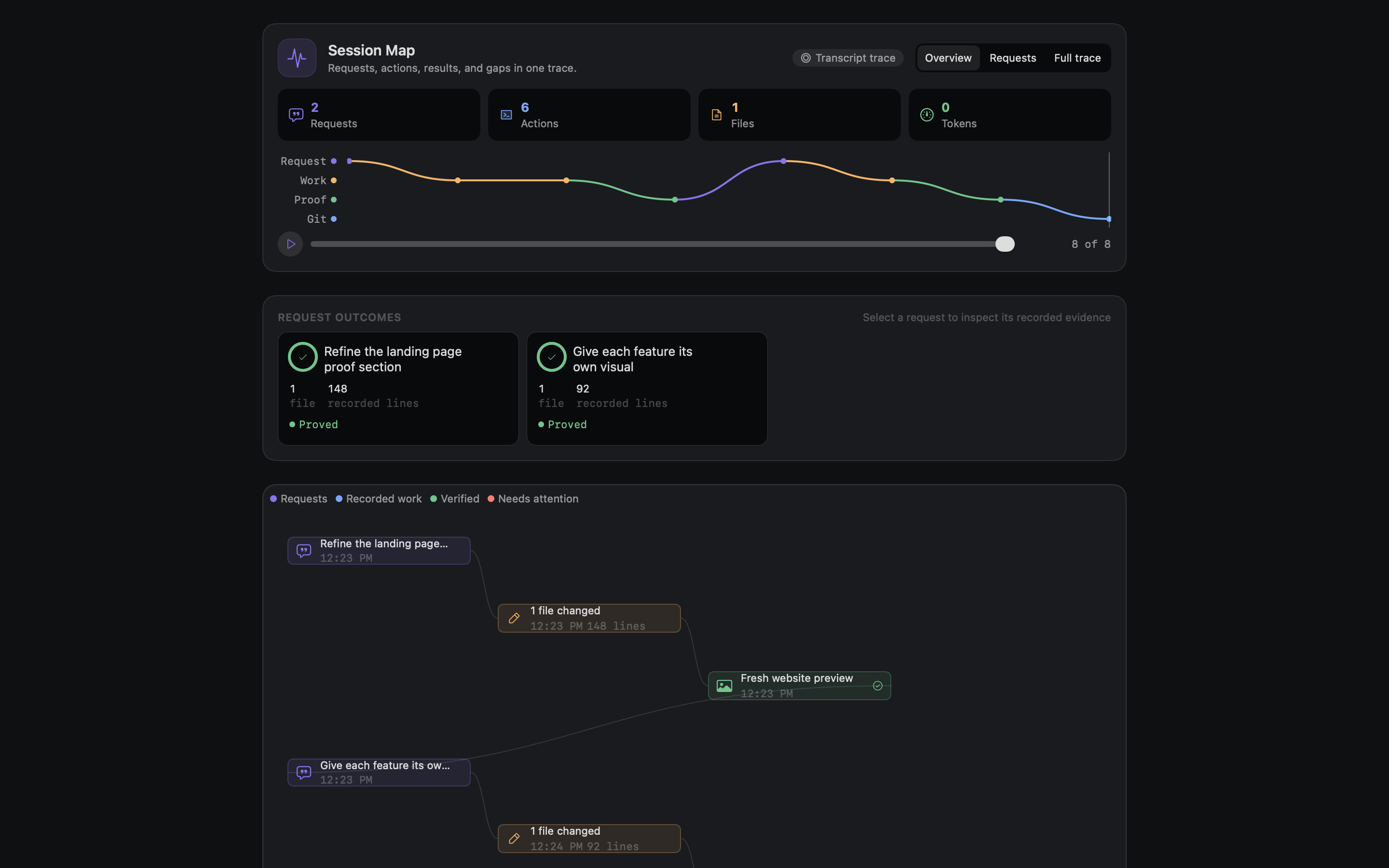Open the Refine the landing page proof section card

pyautogui.click(x=398, y=389)
